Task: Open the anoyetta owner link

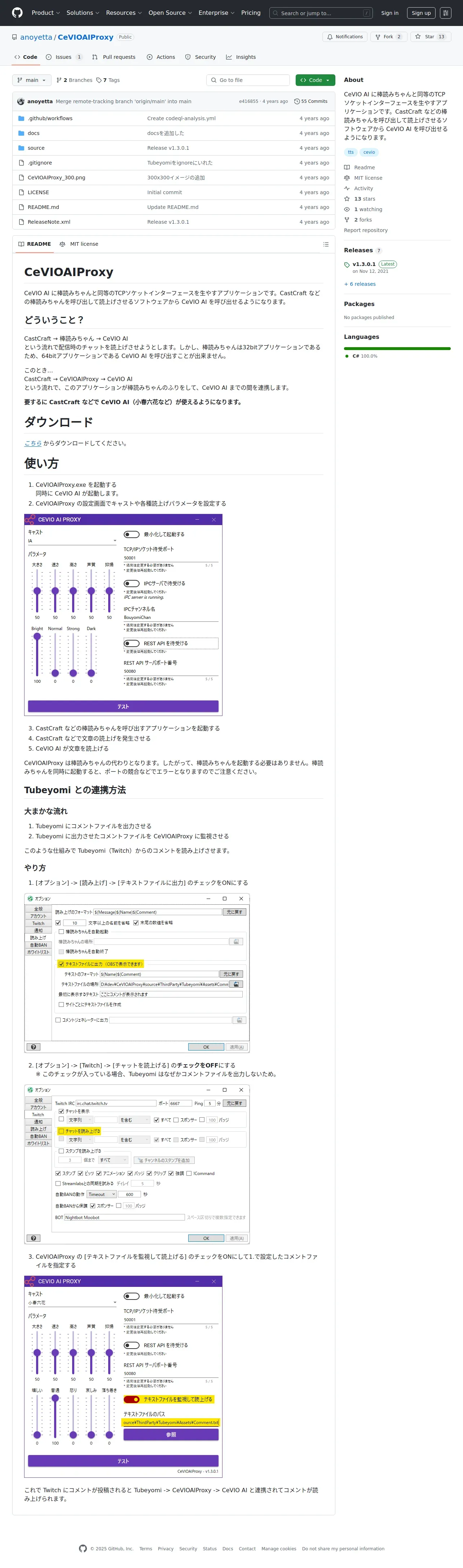Action: pos(36,37)
